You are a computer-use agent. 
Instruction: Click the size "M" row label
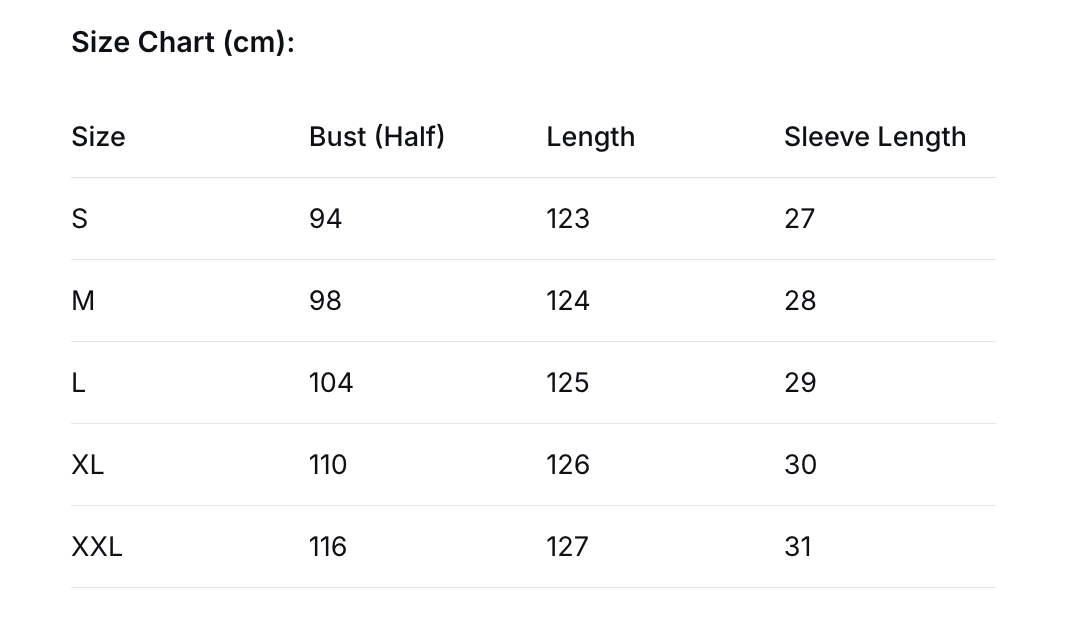click(83, 301)
